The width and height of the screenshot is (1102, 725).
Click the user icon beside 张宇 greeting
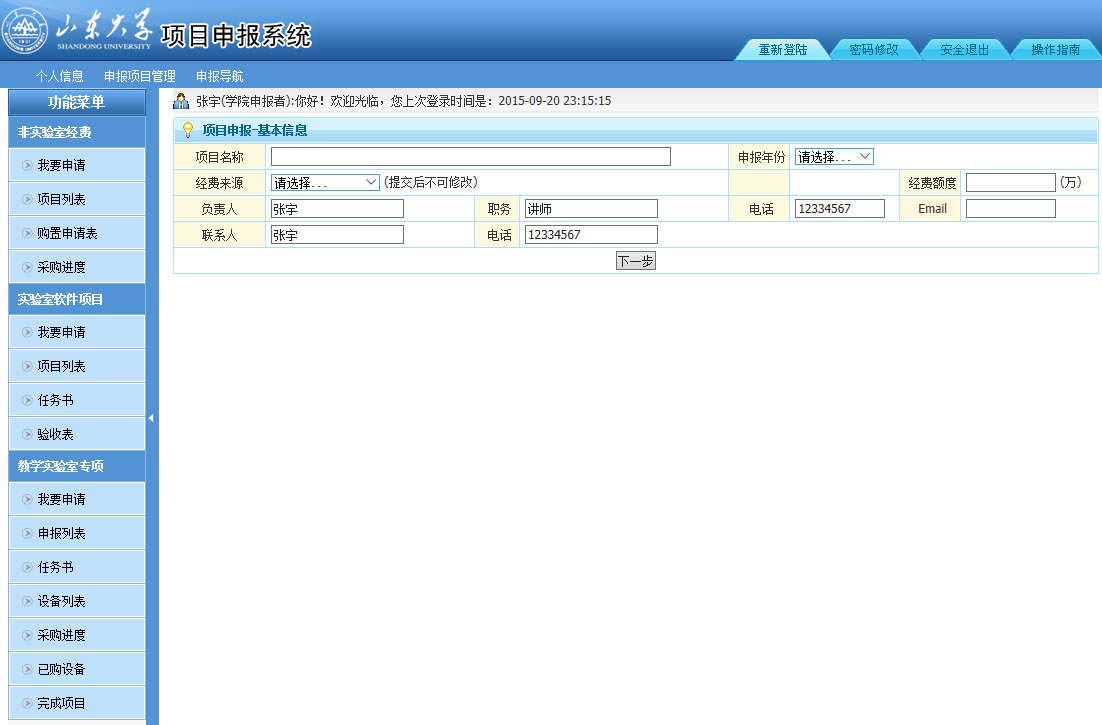click(181, 99)
